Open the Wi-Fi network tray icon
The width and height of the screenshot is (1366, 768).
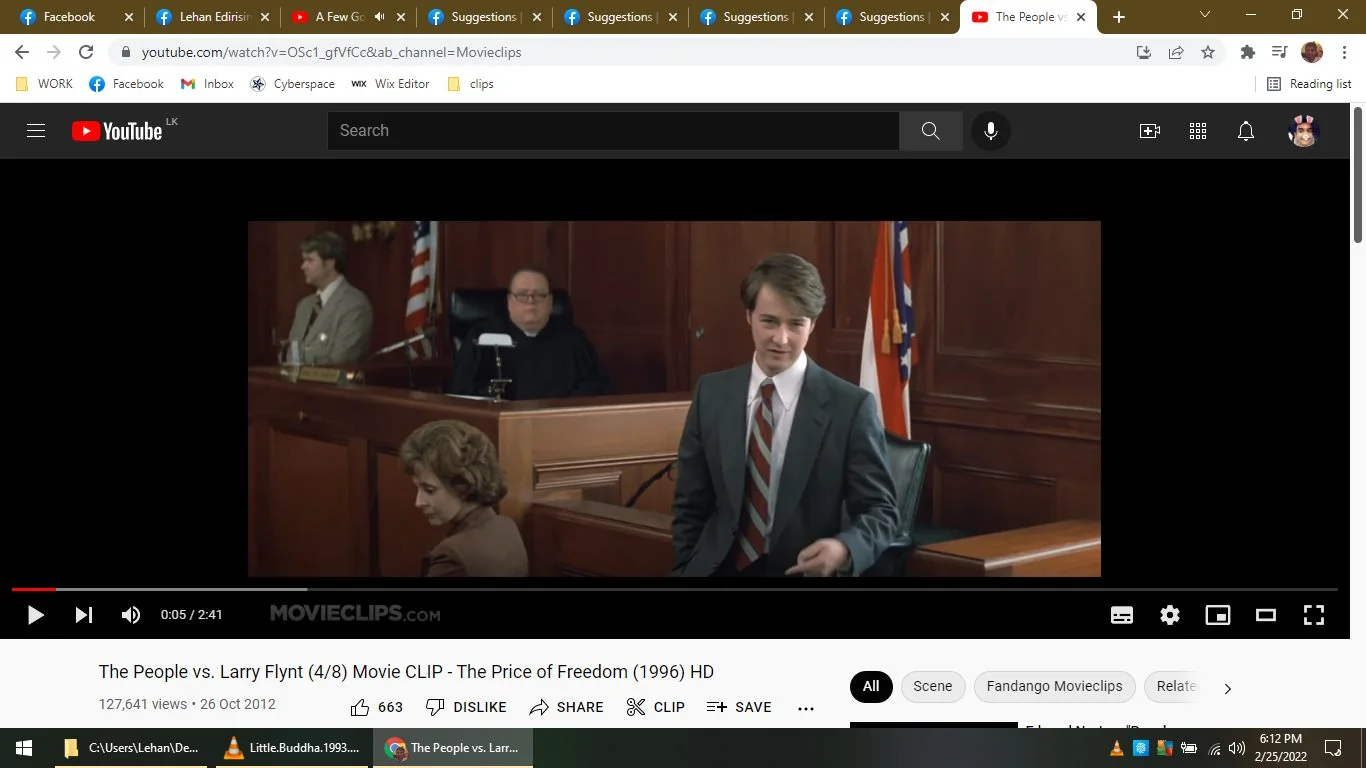coord(1214,748)
